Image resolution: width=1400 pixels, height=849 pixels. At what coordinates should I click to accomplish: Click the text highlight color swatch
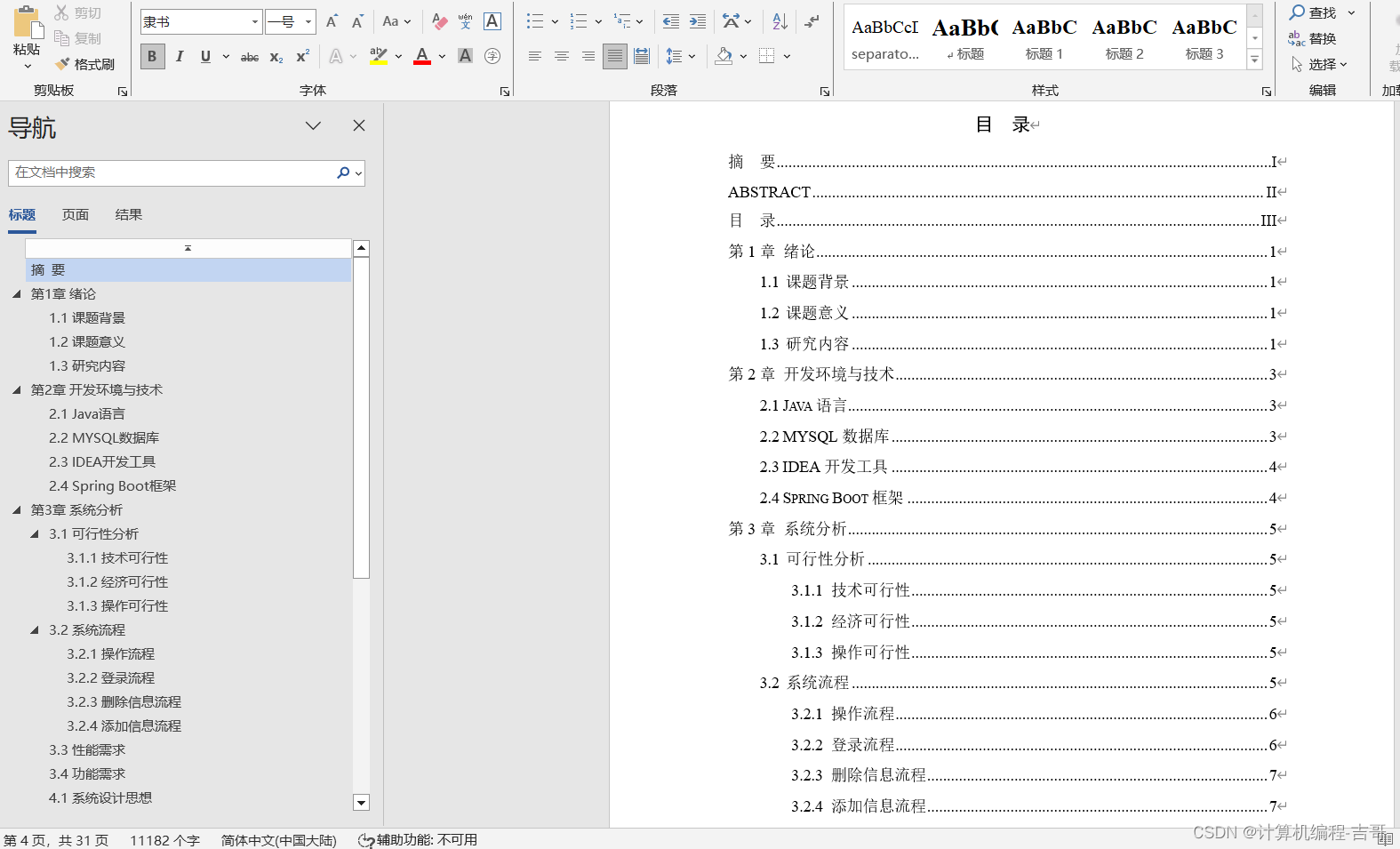(x=379, y=56)
